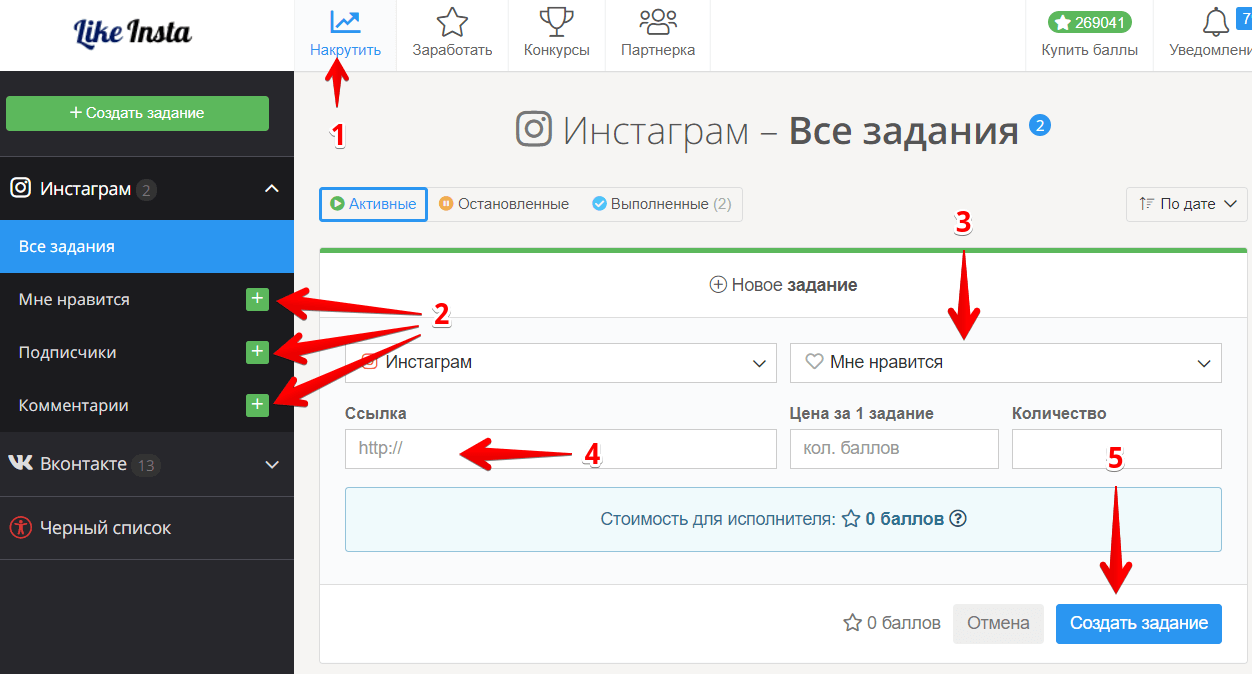Open the Инстаграм network dropdown

point(561,363)
